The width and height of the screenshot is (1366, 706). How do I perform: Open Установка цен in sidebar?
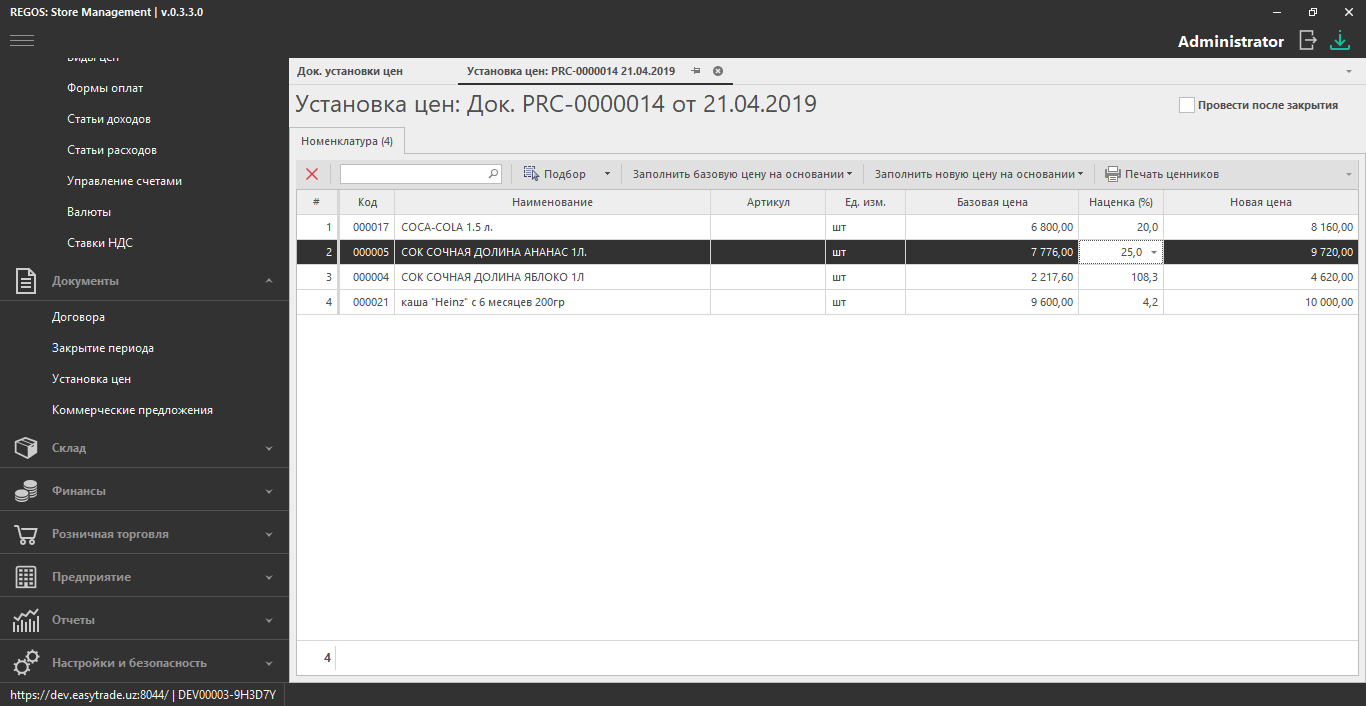[92, 379]
